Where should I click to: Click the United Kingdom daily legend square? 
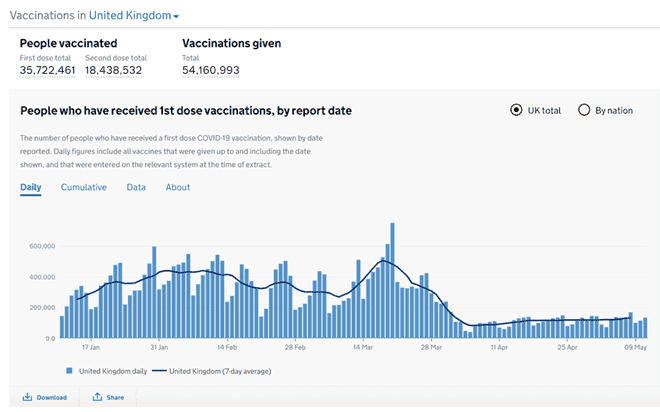point(69,370)
